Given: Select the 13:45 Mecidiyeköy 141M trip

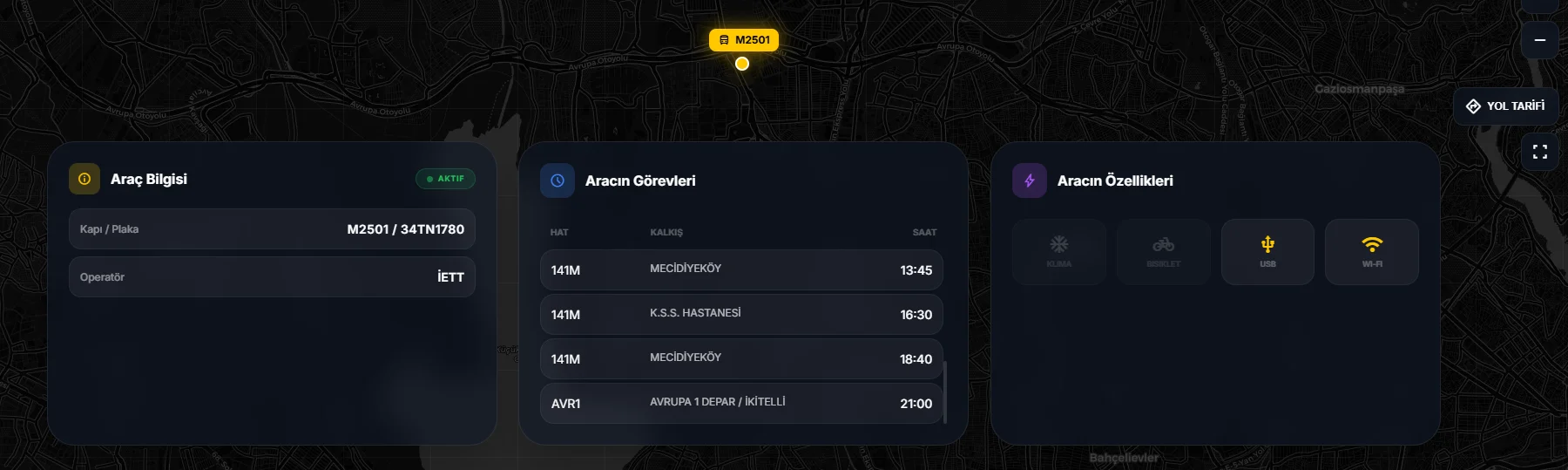Looking at the screenshot, I should coord(741,270).
